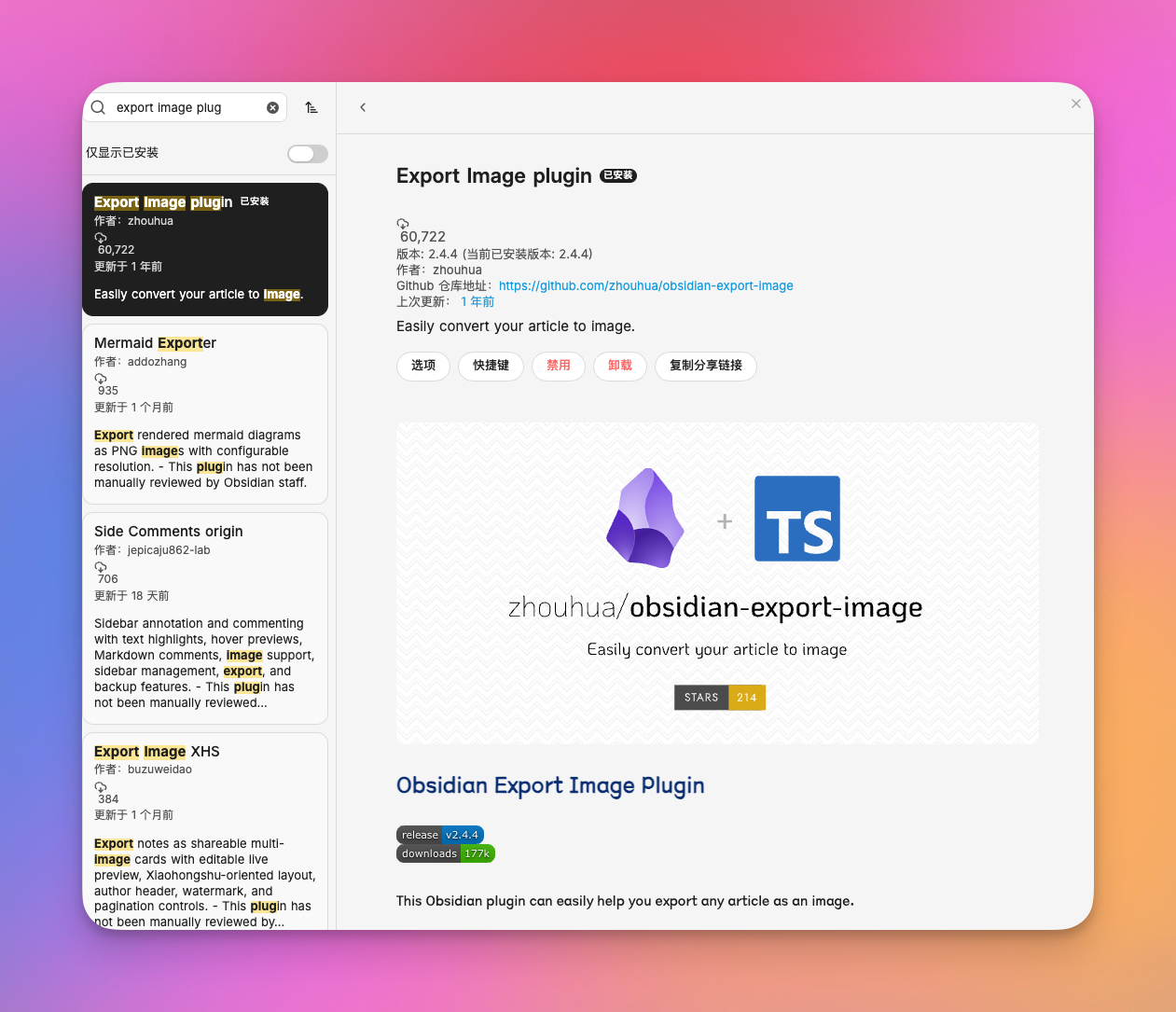Viewport: 1176px width, 1012px height.
Task: Focus the plugin search field
Action: tap(185, 108)
